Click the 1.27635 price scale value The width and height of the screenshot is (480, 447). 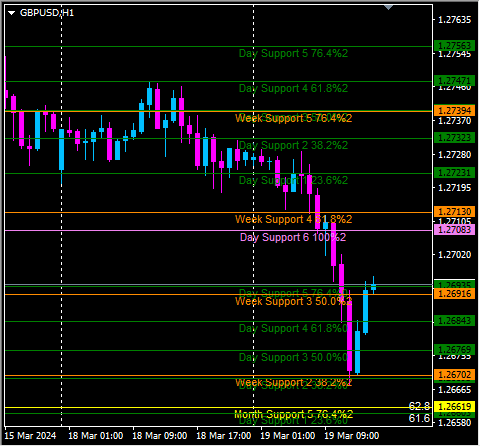[x=455, y=20]
